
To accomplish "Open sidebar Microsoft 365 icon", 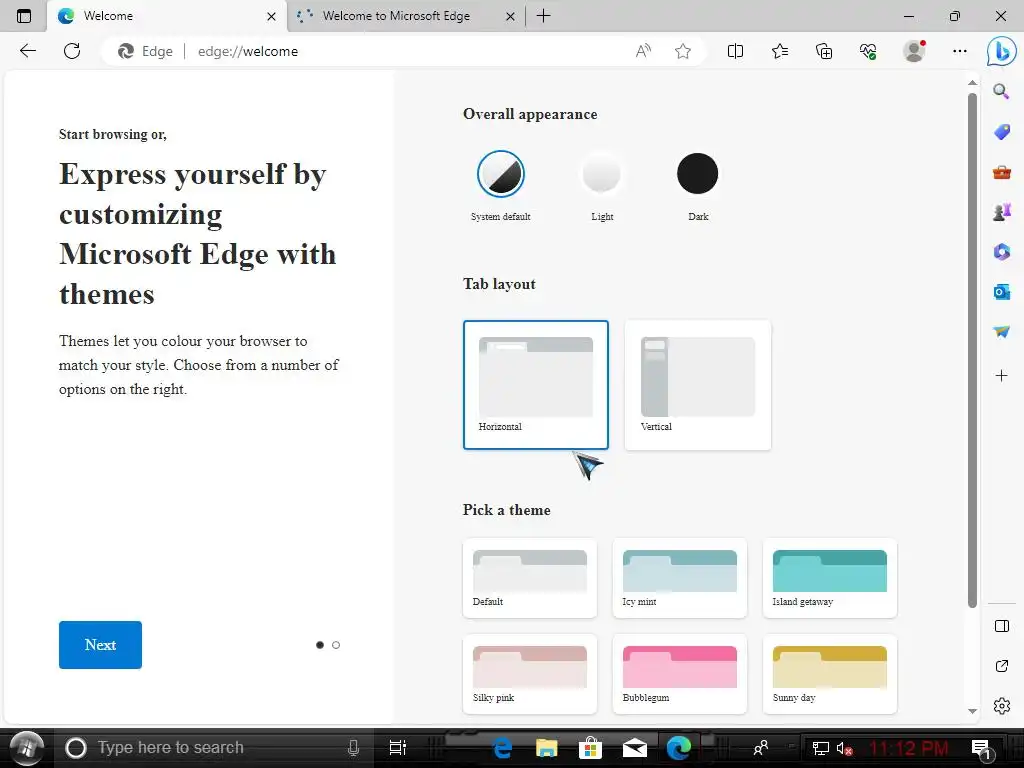I will (1001, 252).
